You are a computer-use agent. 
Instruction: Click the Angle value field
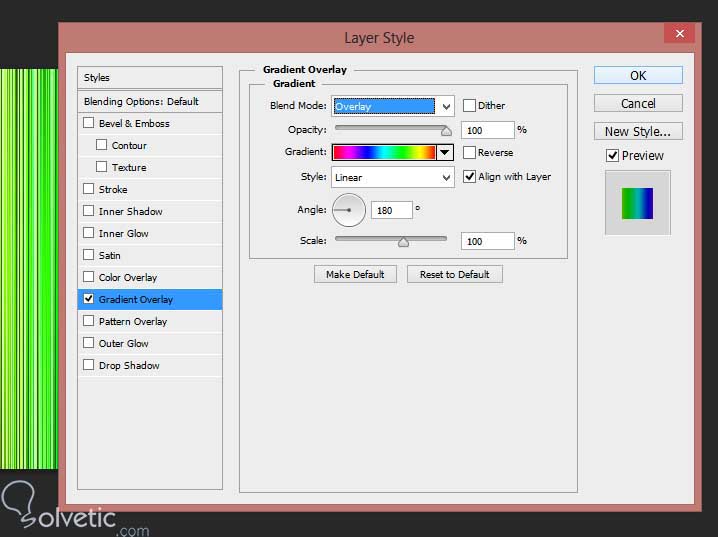392,210
